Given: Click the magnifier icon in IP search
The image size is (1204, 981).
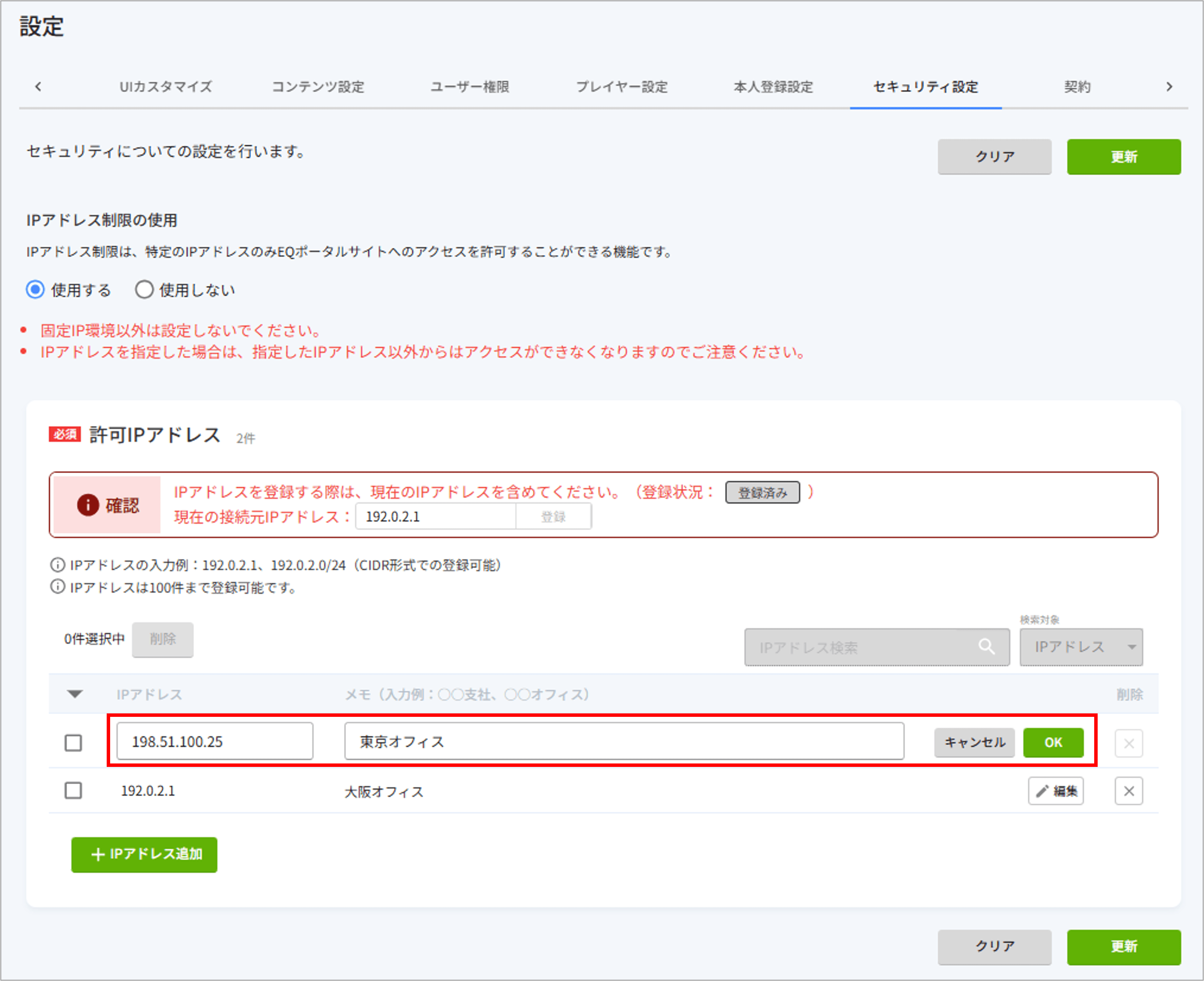Looking at the screenshot, I should (x=986, y=646).
